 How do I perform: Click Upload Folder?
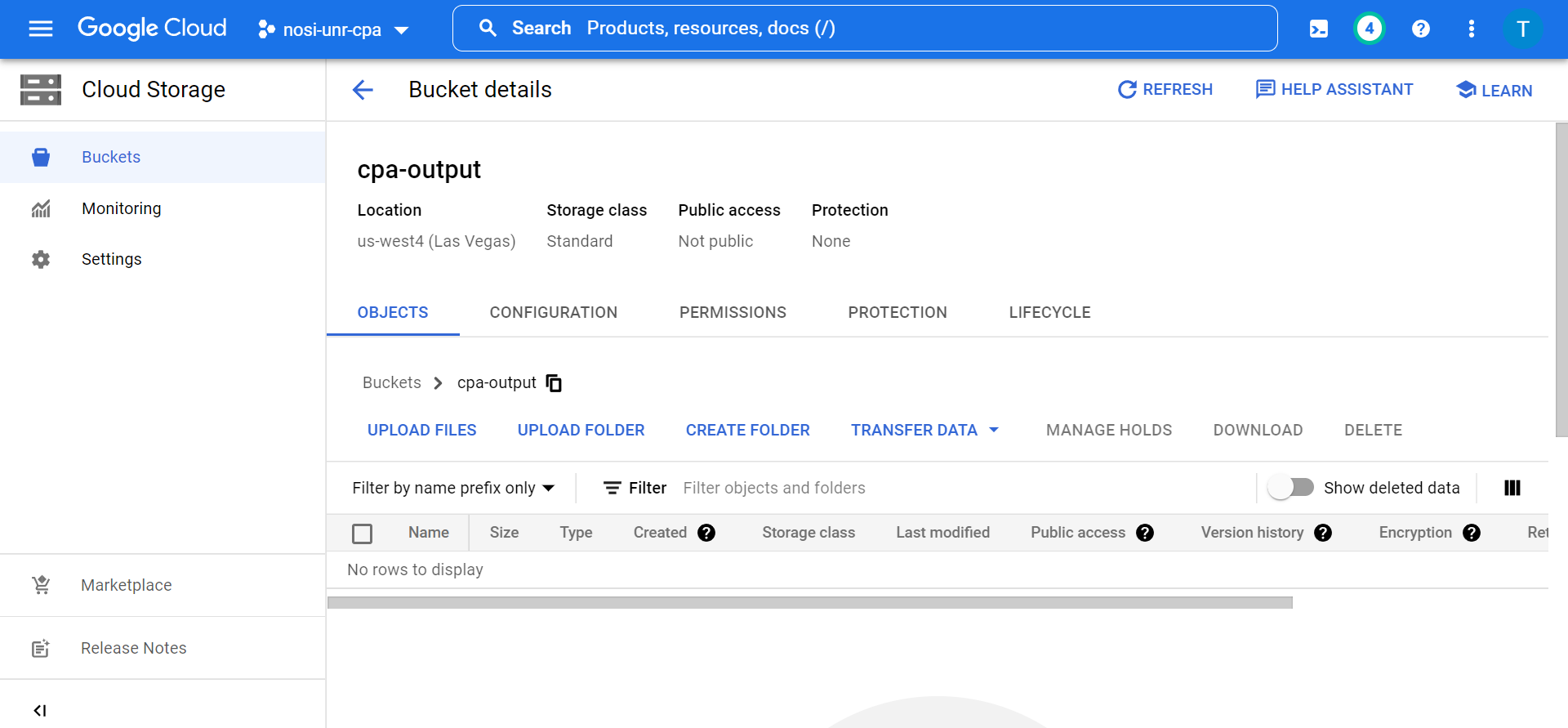tap(581, 430)
